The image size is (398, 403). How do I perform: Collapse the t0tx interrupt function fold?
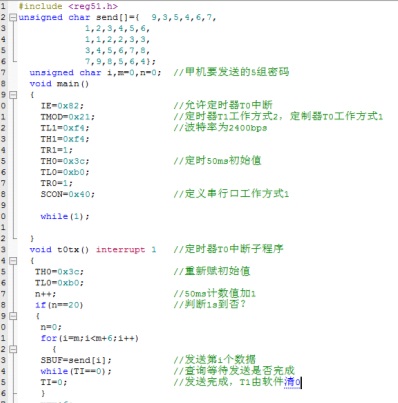13,261
